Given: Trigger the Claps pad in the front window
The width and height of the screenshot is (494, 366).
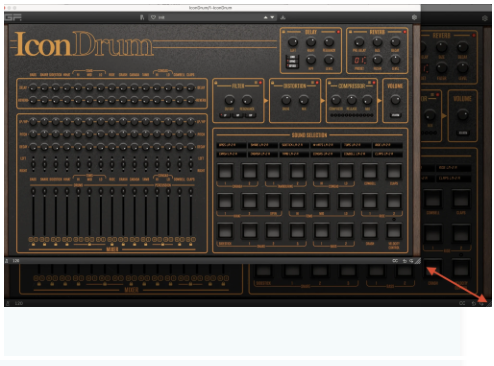Looking at the screenshot, I should point(394,172).
